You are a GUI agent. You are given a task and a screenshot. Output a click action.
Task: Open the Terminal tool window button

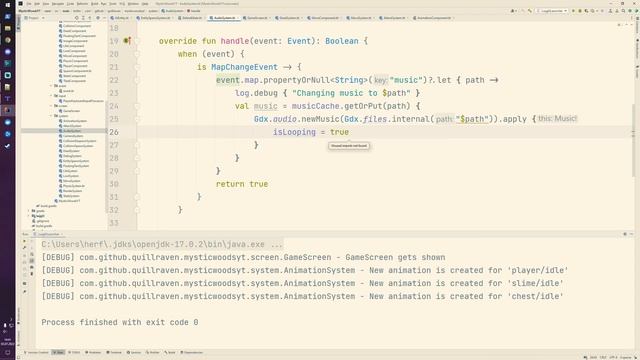coord(114,352)
